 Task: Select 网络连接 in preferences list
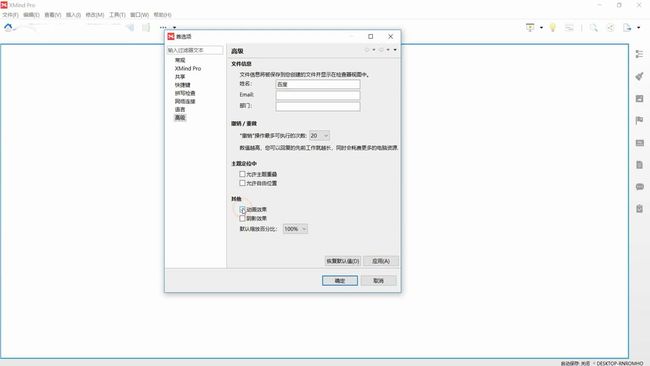(x=185, y=102)
